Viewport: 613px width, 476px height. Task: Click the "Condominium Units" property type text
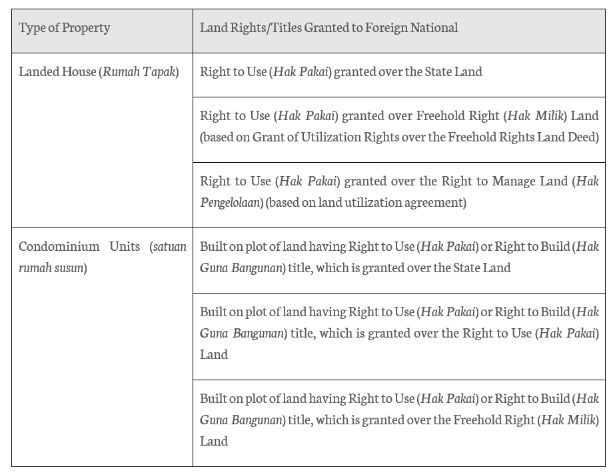point(76,247)
